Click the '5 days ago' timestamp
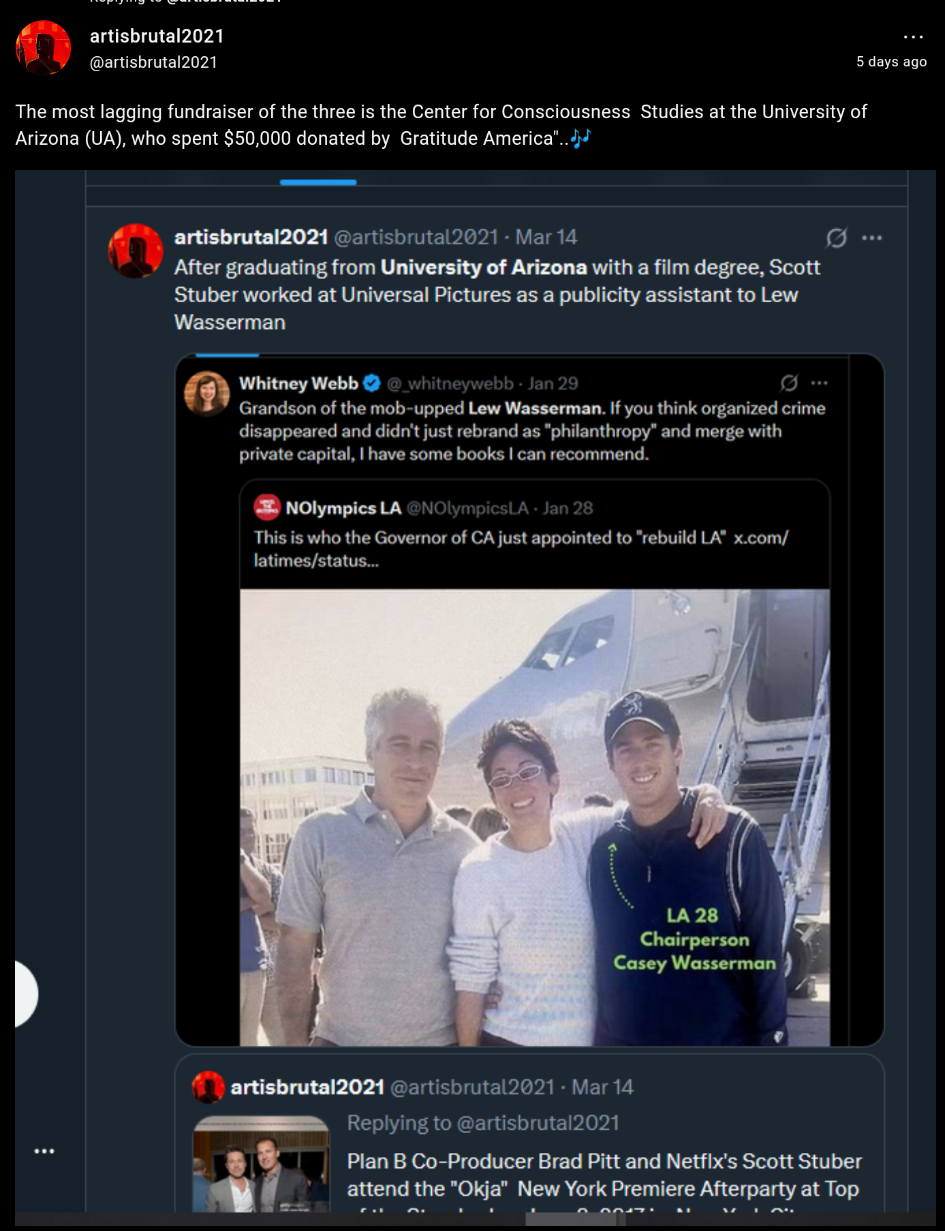945x1231 pixels. point(891,62)
